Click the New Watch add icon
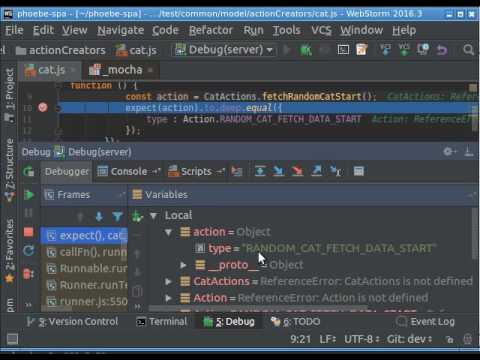Image resolution: width=480 pixels, height=360 pixels. pyautogui.click(x=137, y=216)
